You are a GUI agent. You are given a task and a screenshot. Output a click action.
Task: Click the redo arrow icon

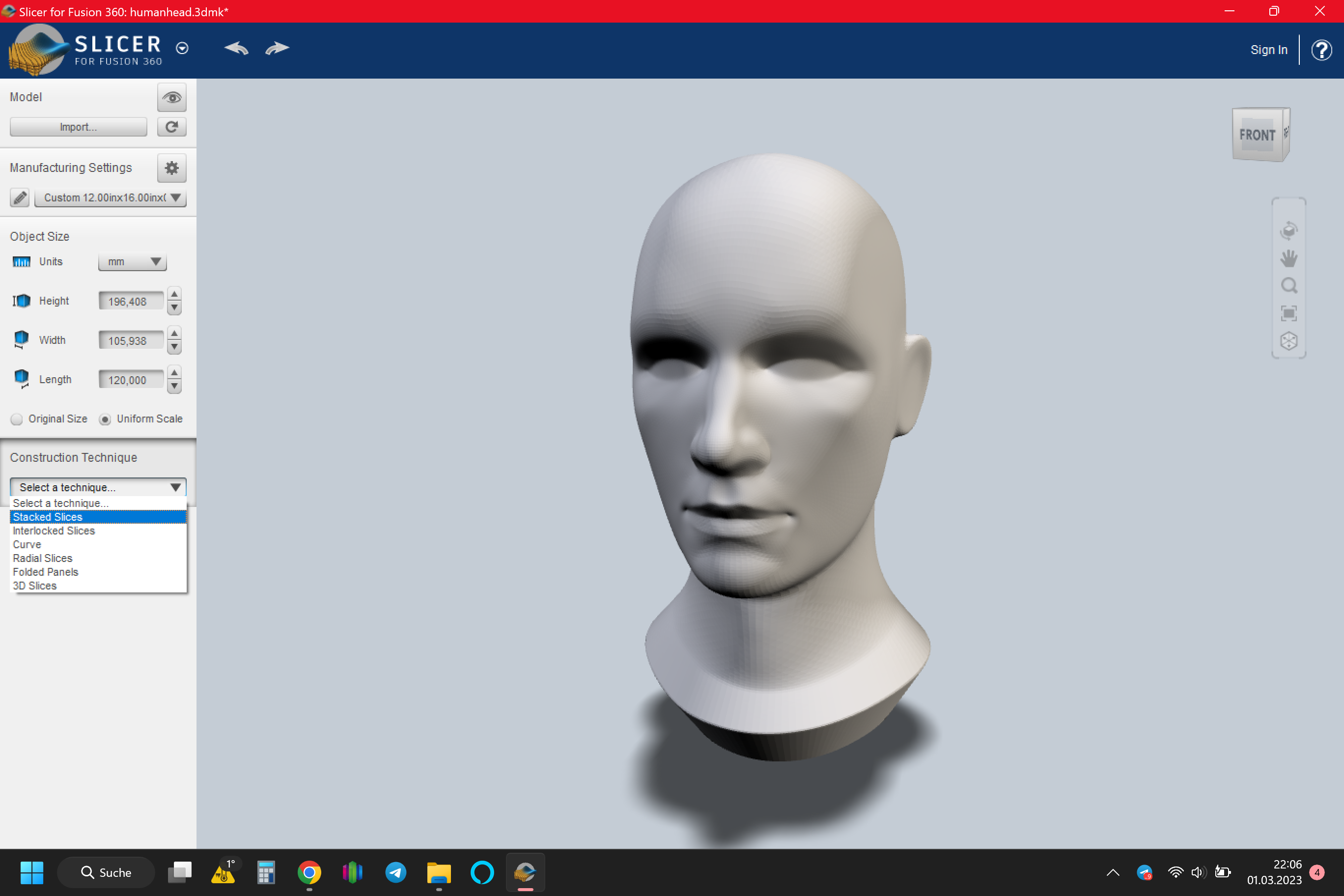(x=277, y=49)
